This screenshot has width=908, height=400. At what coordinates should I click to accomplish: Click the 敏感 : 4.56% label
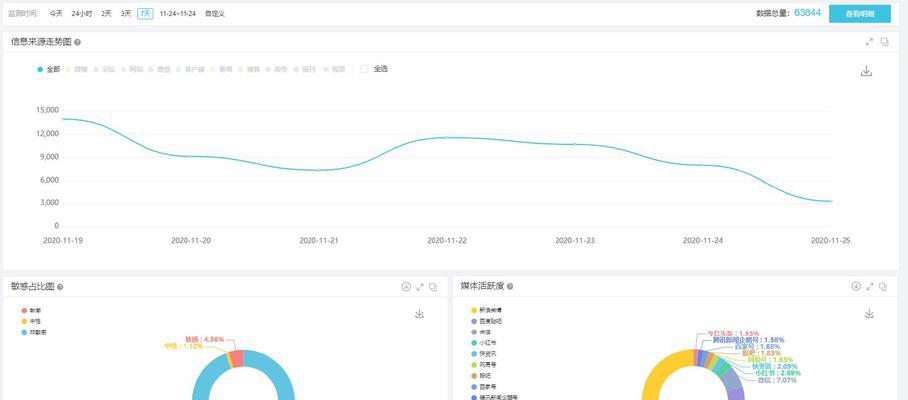tap(204, 339)
